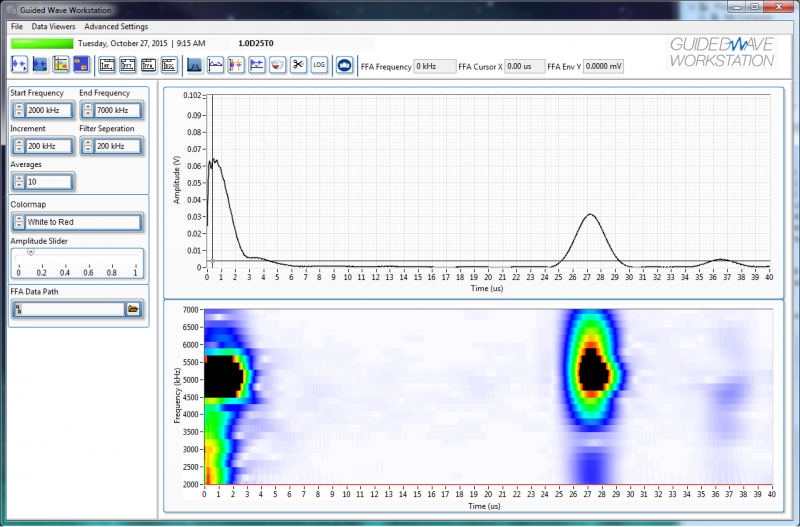The width and height of the screenshot is (800, 527).
Task: Click the colormap spectrogram toolbar icon
Action: [x=60, y=65]
